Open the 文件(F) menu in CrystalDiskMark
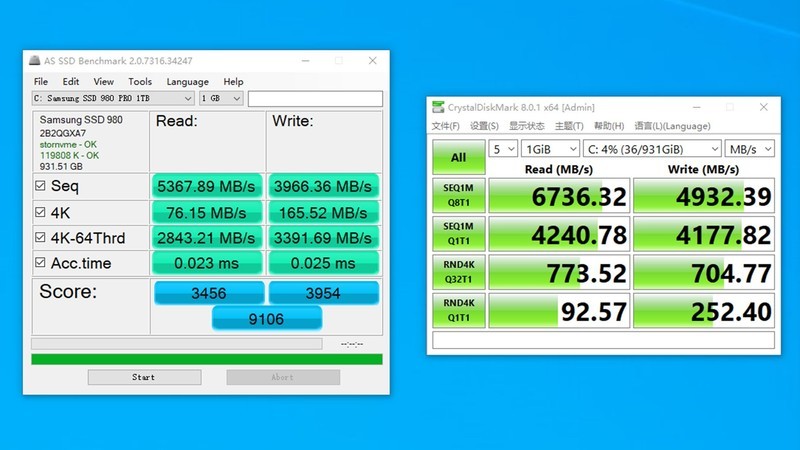The image size is (800, 450). [x=445, y=126]
